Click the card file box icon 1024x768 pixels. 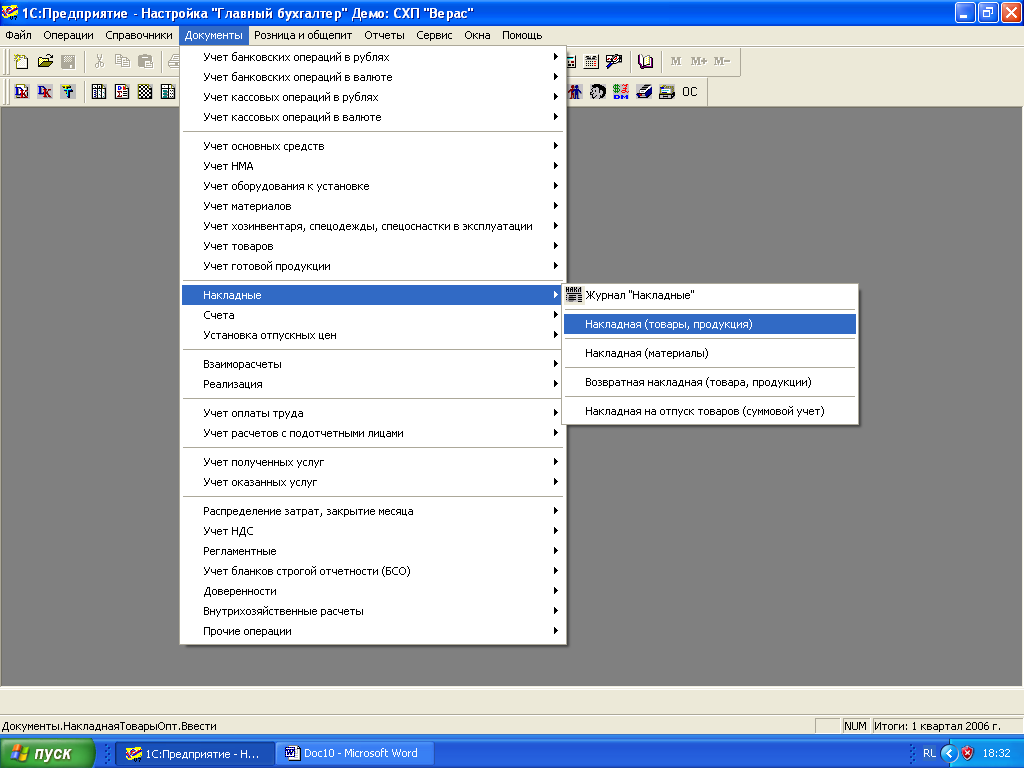[644, 91]
